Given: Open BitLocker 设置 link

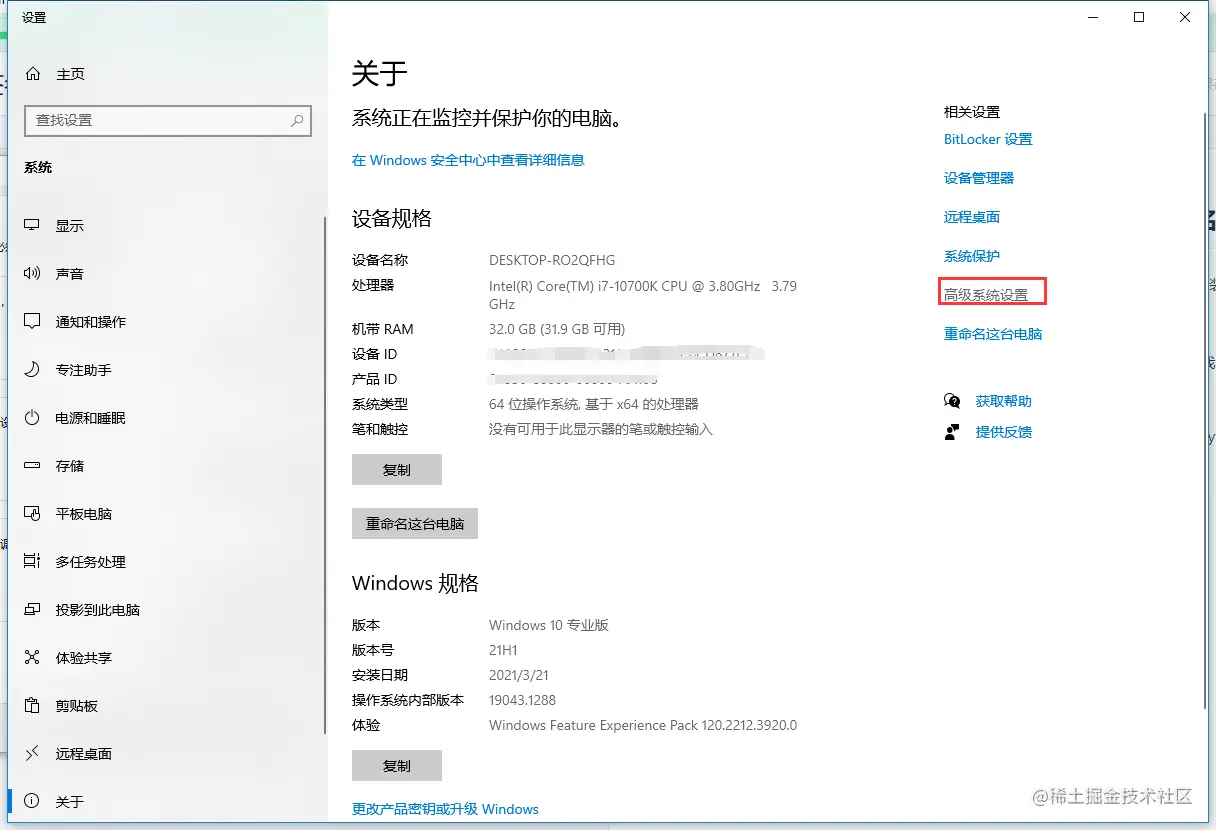Looking at the screenshot, I should coord(988,139).
